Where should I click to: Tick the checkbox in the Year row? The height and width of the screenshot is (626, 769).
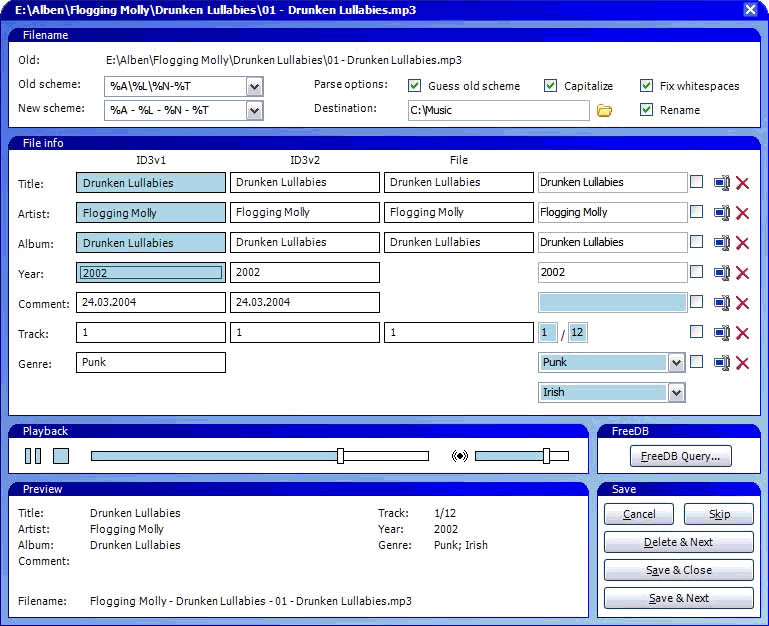tap(696, 271)
